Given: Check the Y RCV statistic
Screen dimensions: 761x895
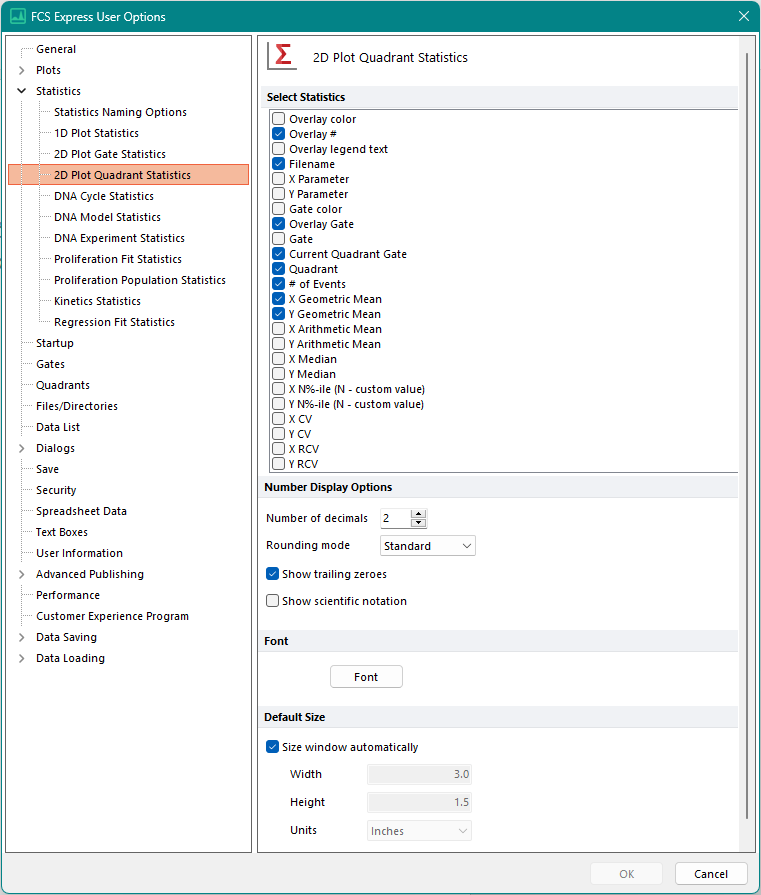Looking at the screenshot, I should tap(279, 463).
